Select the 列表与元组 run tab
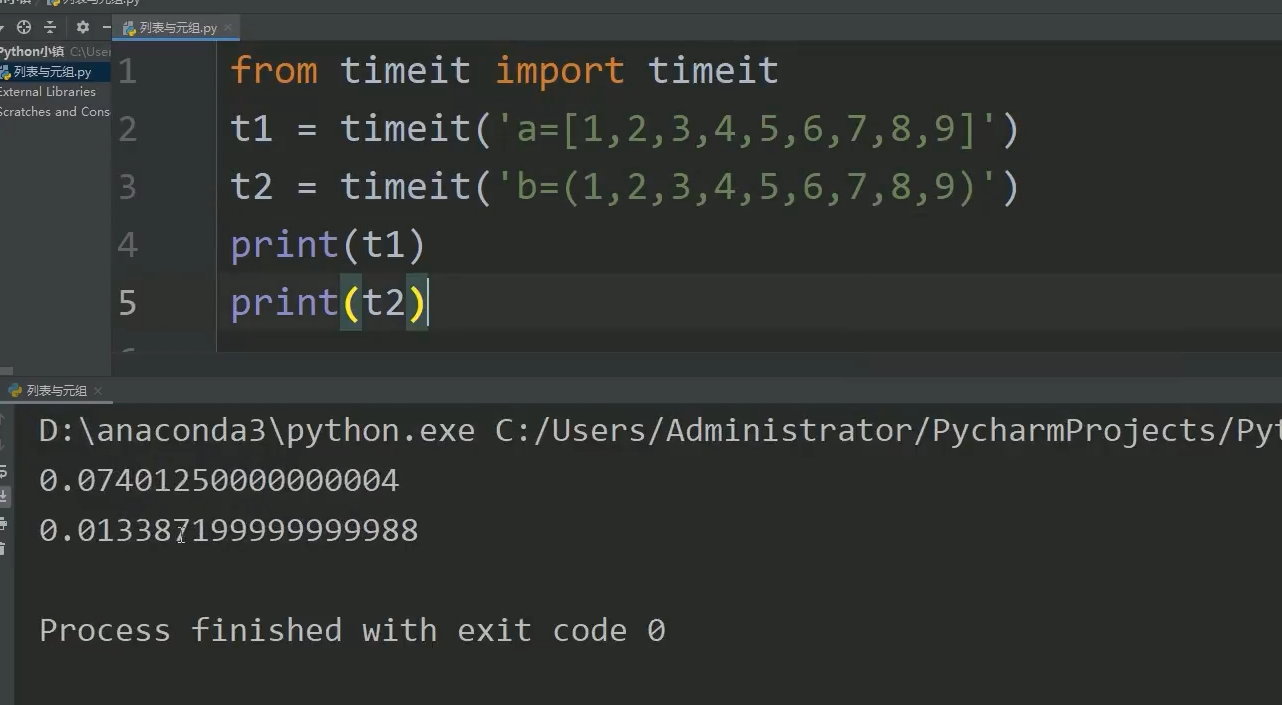1282x705 pixels. click(x=55, y=390)
